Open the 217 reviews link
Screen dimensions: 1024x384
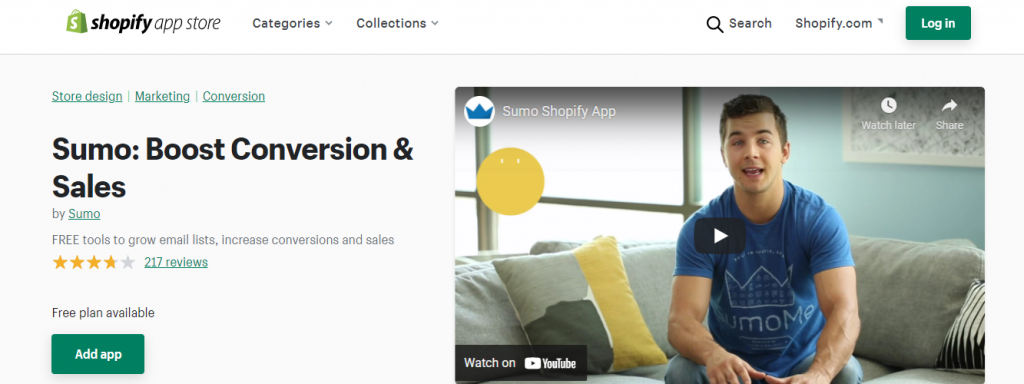(176, 263)
